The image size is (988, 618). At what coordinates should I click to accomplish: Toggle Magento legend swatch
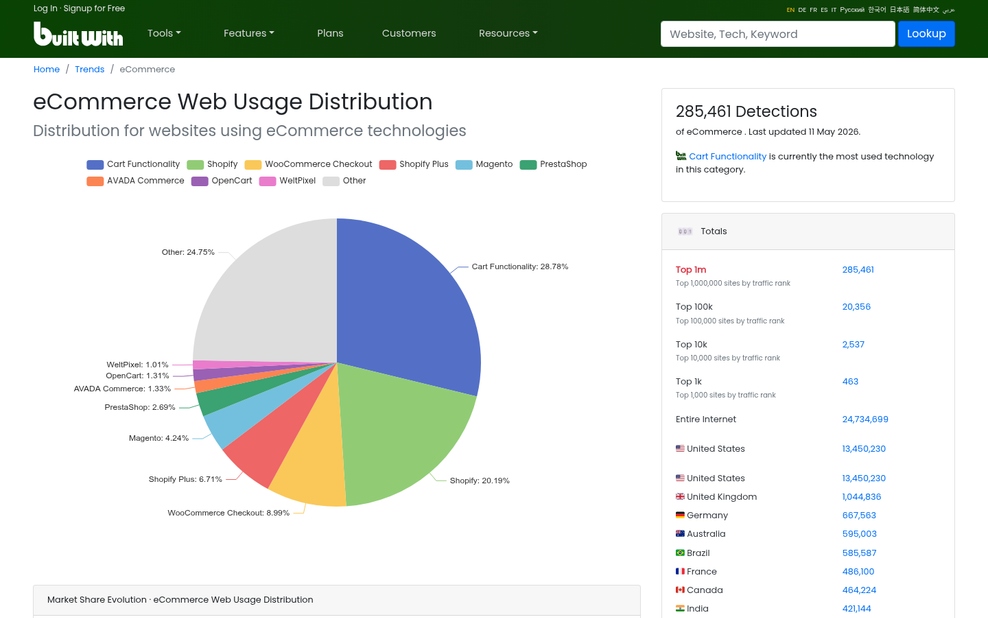click(464, 164)
